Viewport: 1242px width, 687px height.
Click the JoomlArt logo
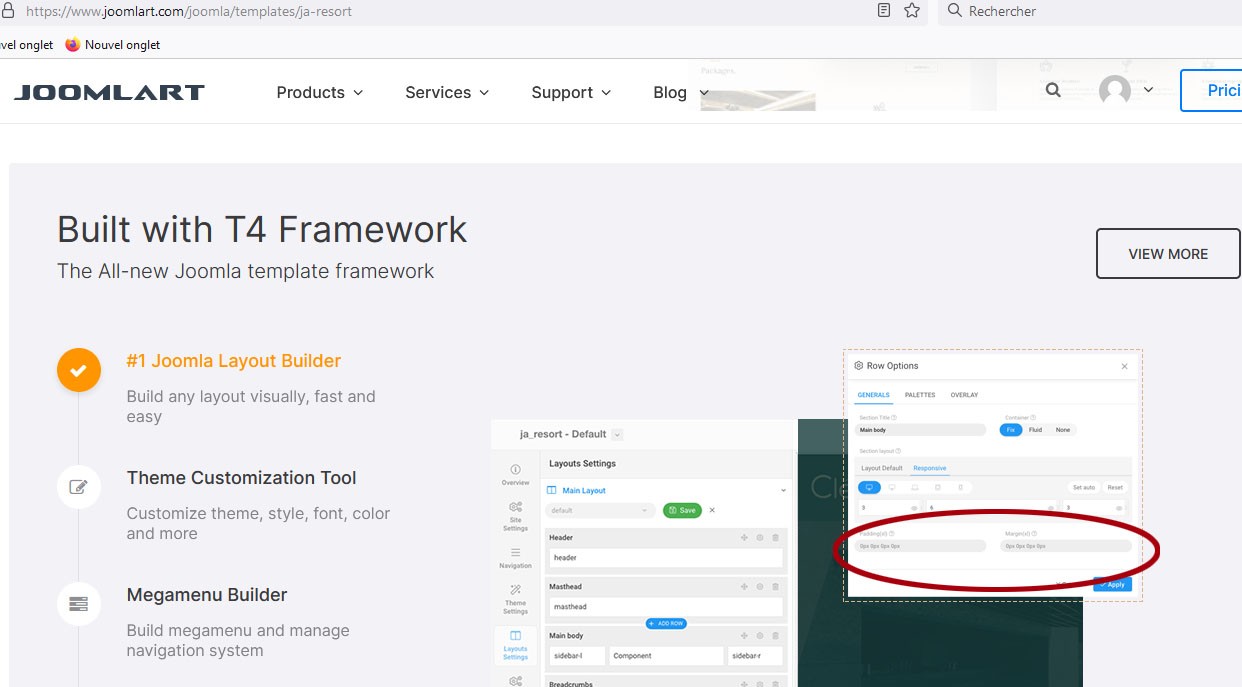pos(109,92)
